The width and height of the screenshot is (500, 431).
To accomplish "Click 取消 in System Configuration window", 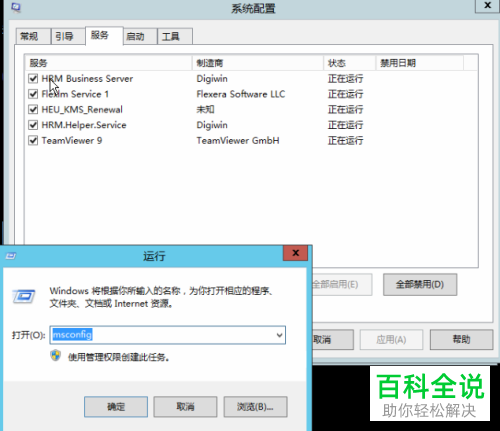I will pyautogui.click(x=333, y=340).
